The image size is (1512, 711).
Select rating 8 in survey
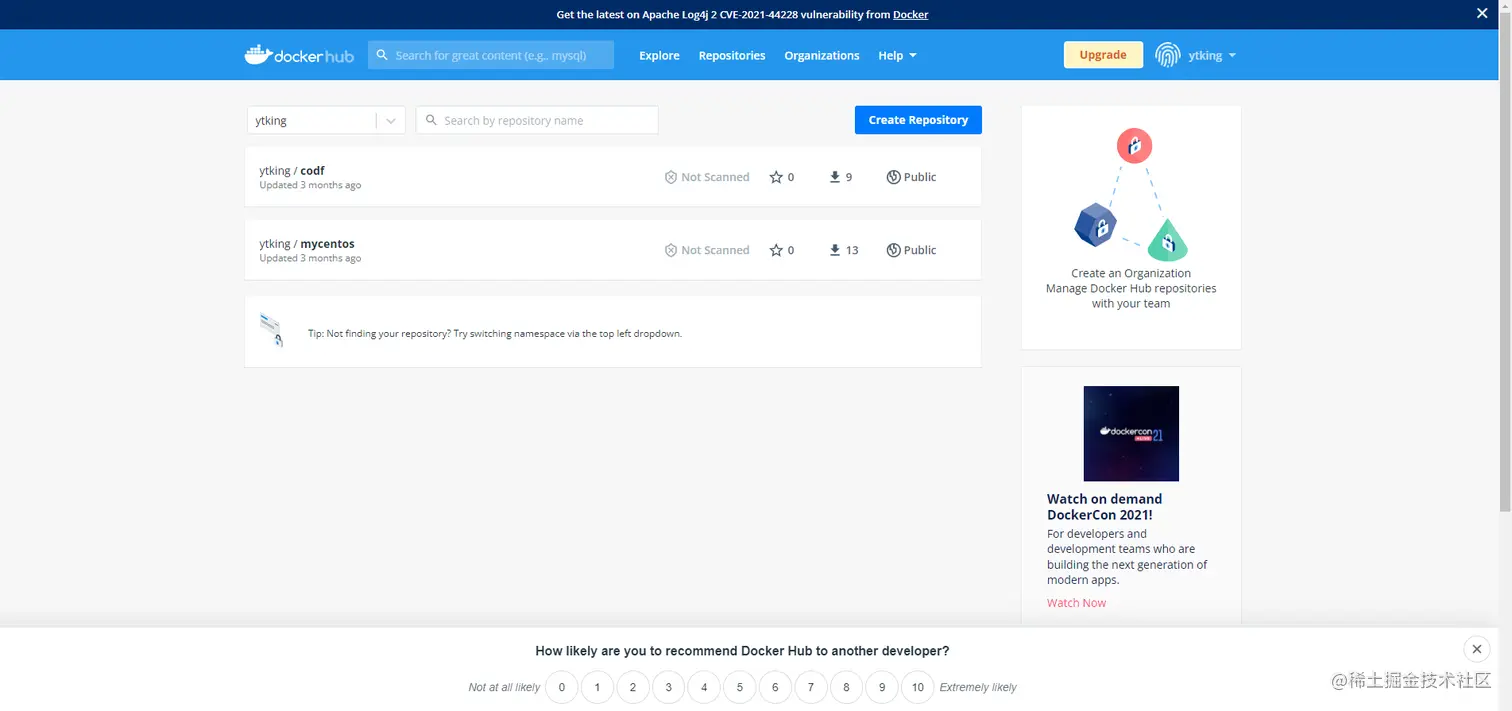tap(846, 687)
